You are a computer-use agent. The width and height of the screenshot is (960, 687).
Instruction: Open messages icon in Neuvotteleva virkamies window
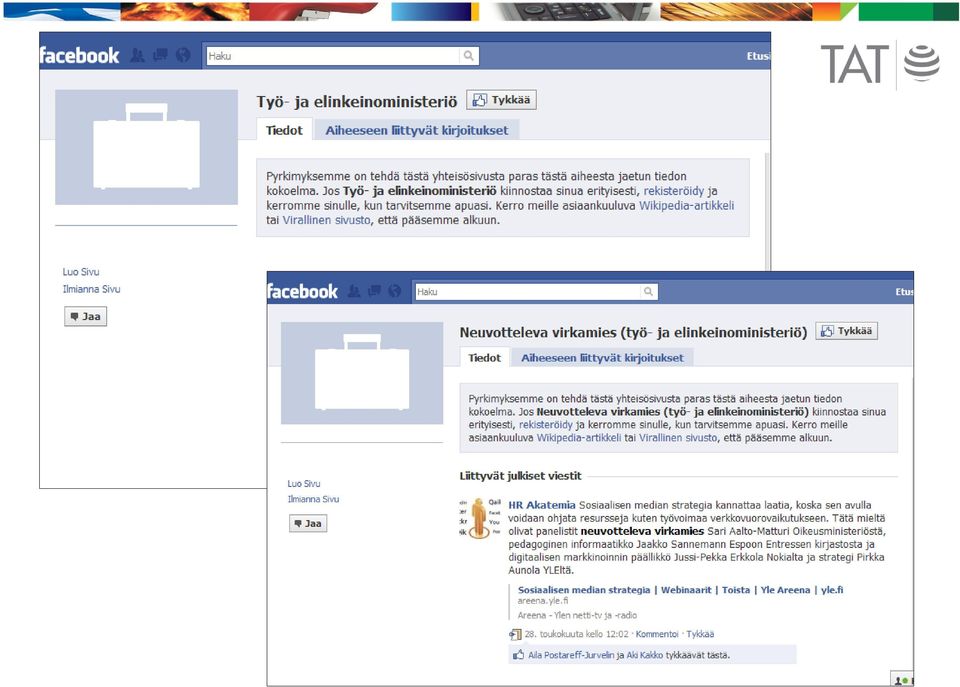[x=375, y=291]
